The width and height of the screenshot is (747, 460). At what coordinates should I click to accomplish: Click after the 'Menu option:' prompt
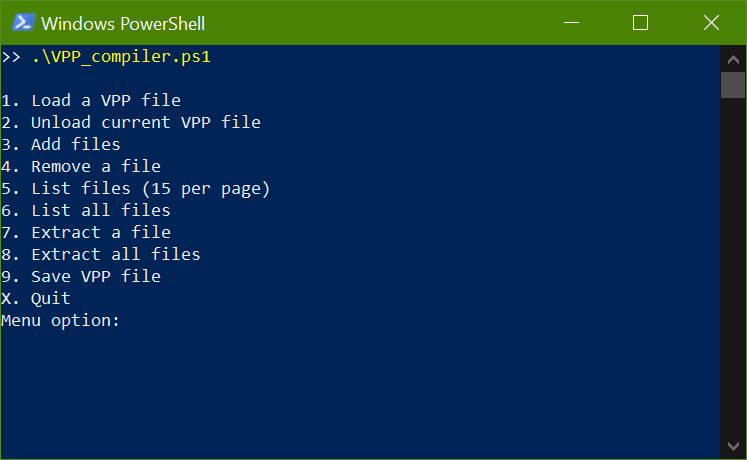(129, 320)
